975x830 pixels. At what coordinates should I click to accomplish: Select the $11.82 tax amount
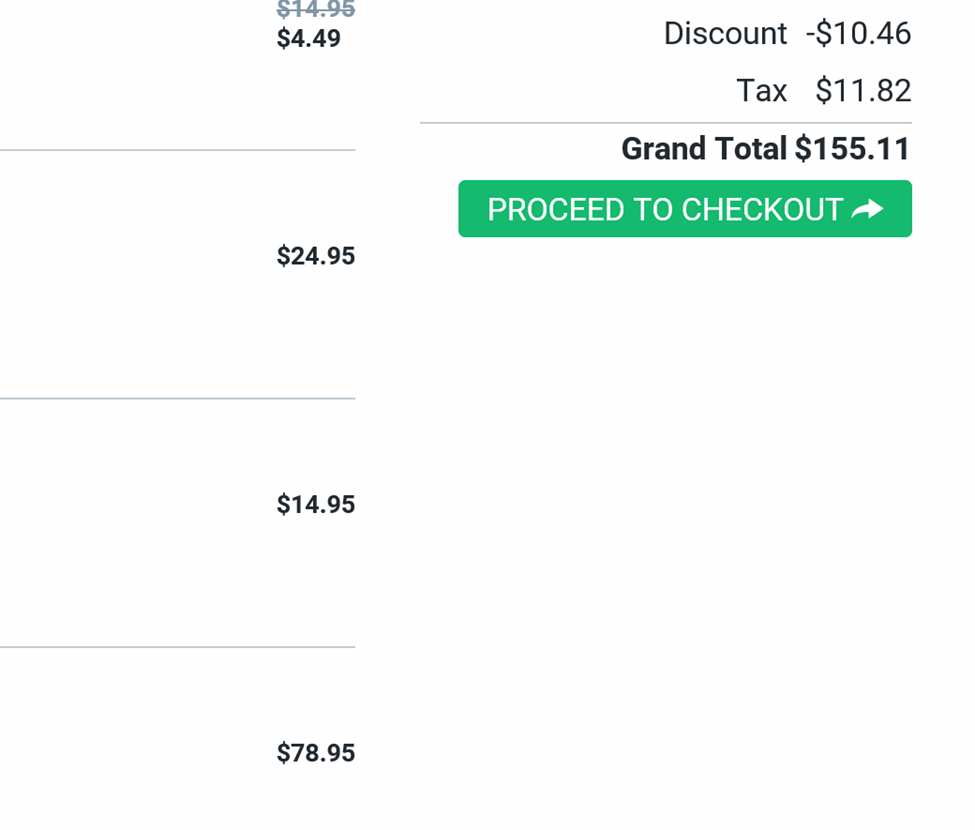(863, 91)
